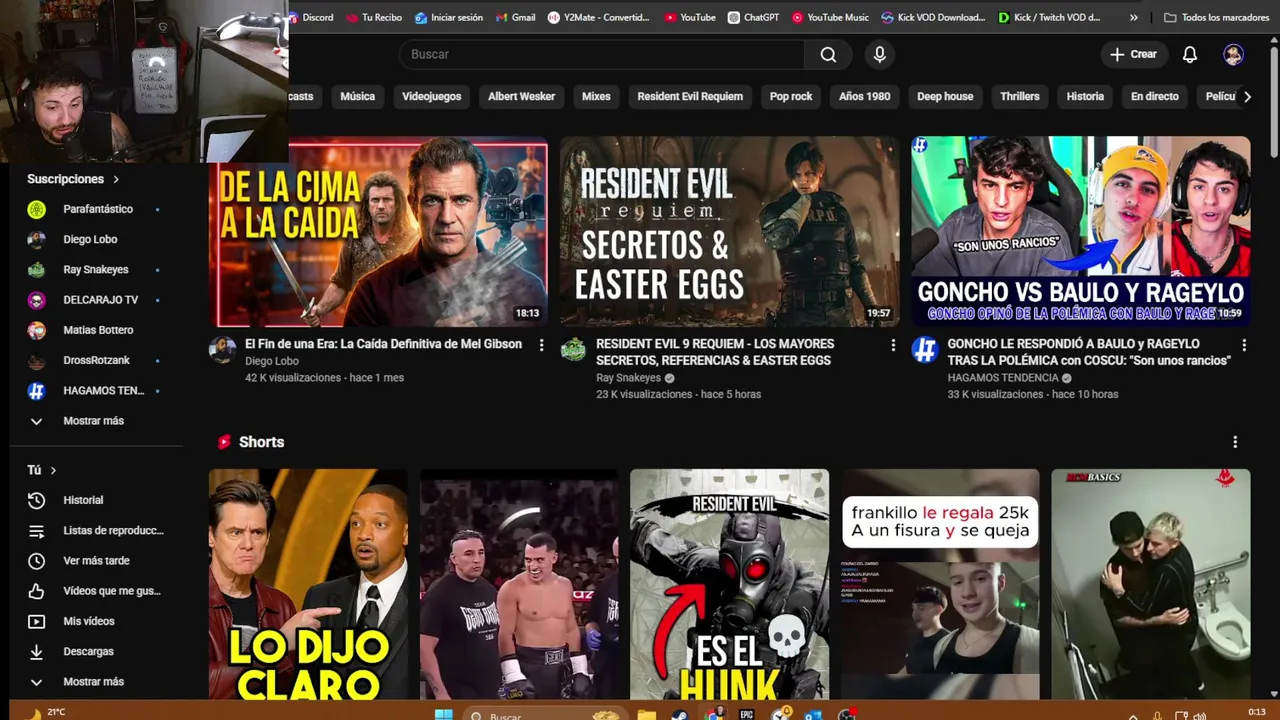The height and width of the screenshot is (720, 1280).
Task: Open the boxing ring short
Action: tap(519, 584)
